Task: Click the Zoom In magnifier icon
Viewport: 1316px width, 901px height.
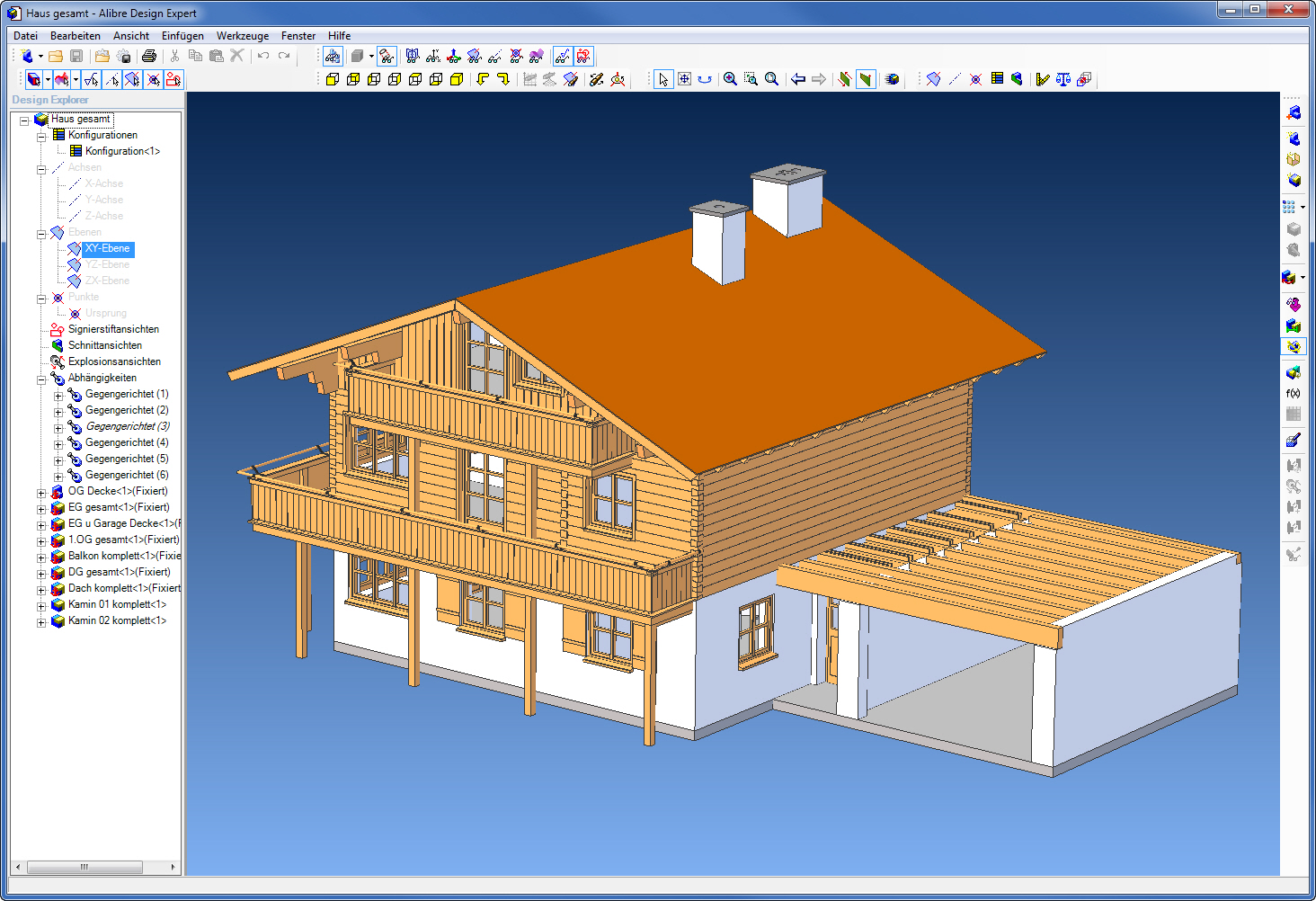Action: pyautogui.click(x=730, y=79)
